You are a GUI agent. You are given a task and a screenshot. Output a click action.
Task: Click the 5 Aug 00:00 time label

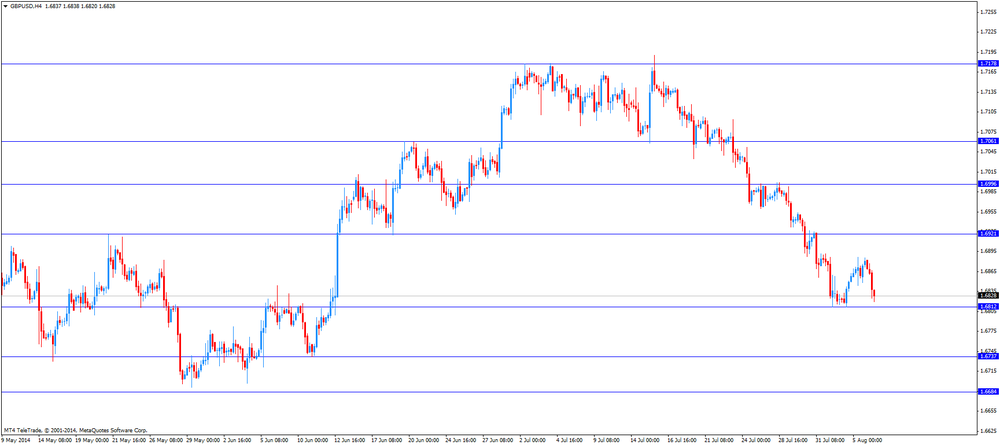(867, 440)
